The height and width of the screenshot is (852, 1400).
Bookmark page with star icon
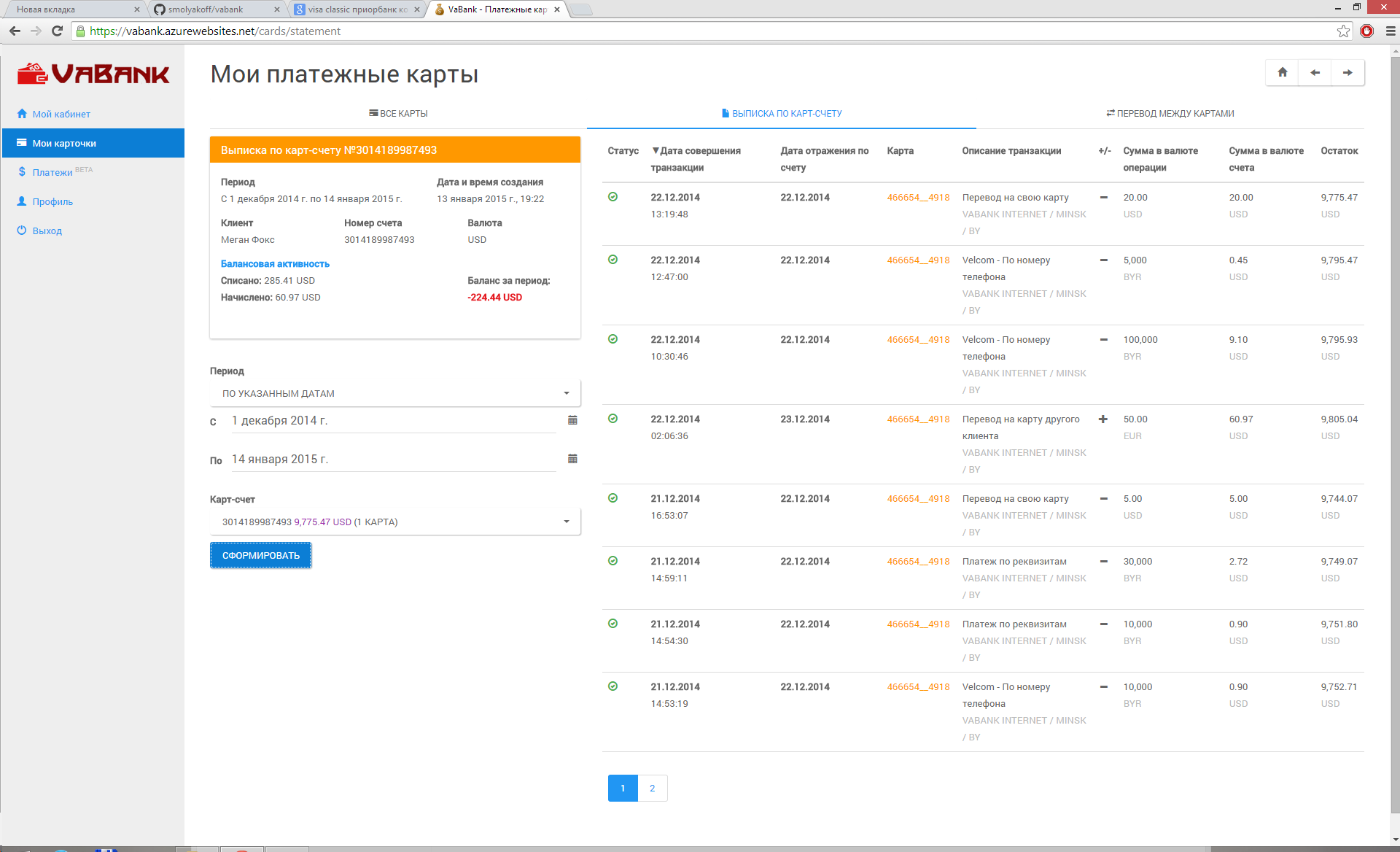pyautogui.click(x=1343, y=31)
